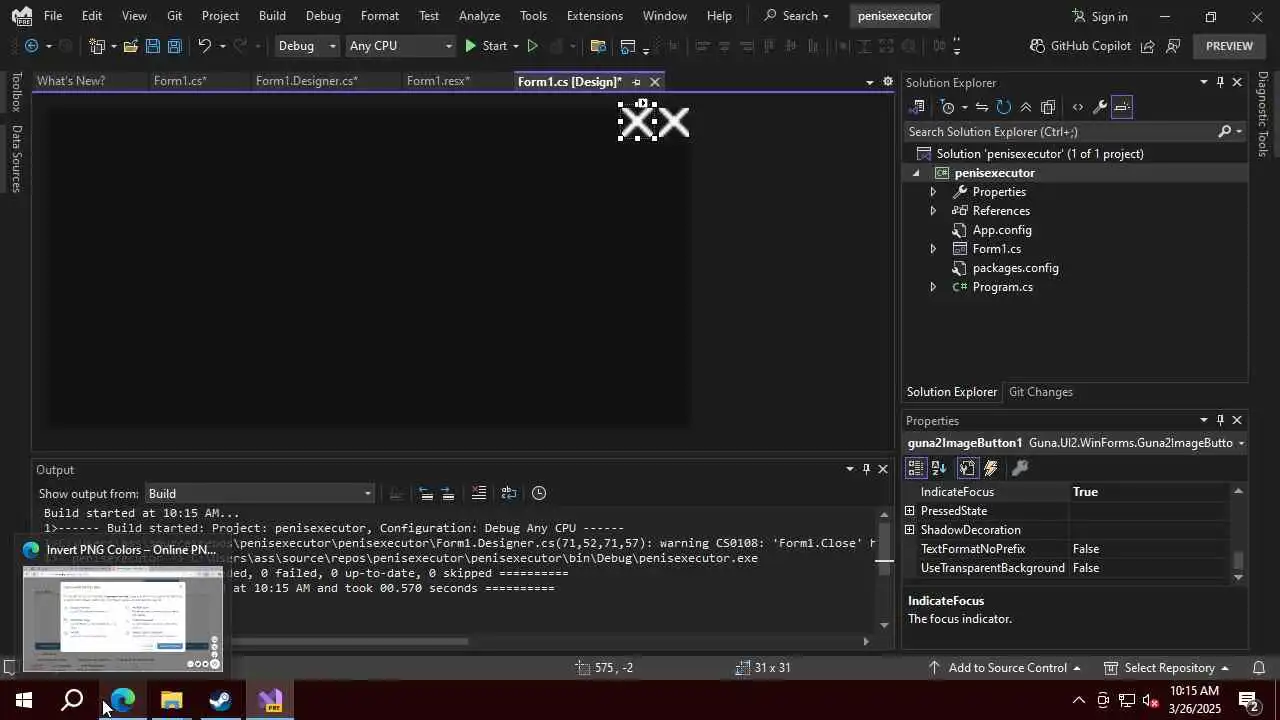
Task: Open File Explorer from the taskbar
Action: [172, 700]
